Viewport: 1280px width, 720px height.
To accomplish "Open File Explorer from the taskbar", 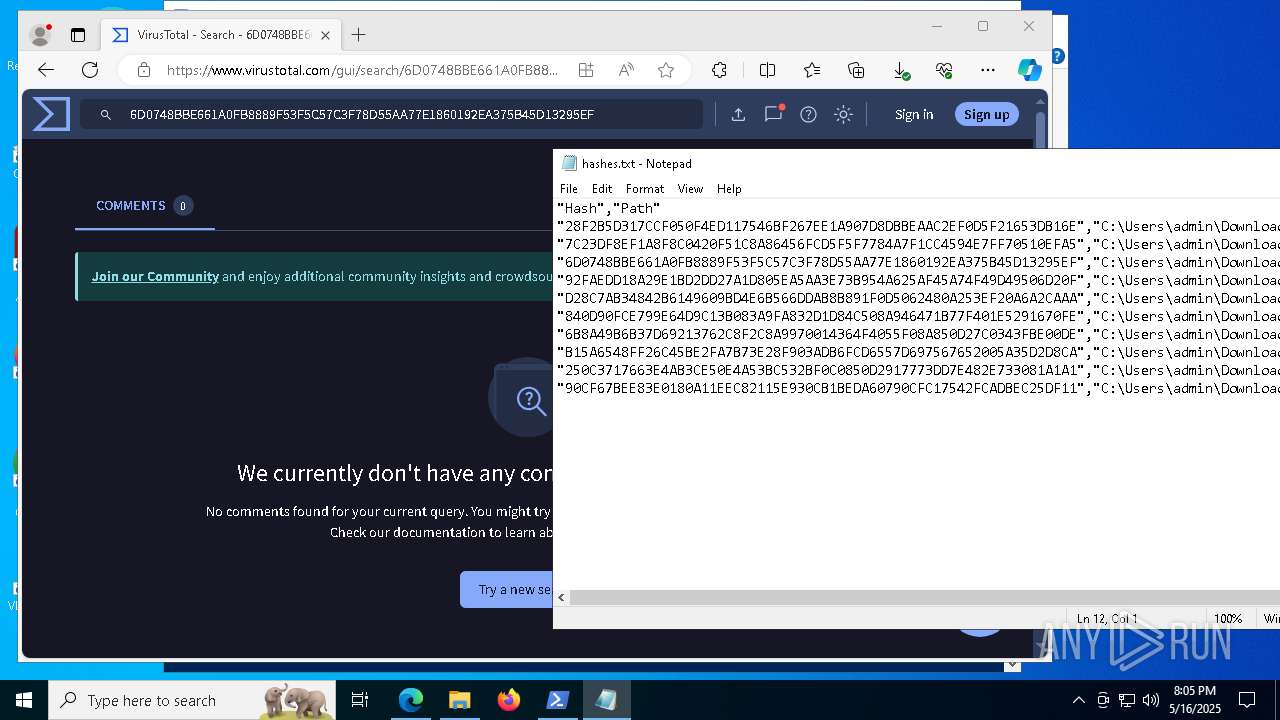I will click(459, 700).
